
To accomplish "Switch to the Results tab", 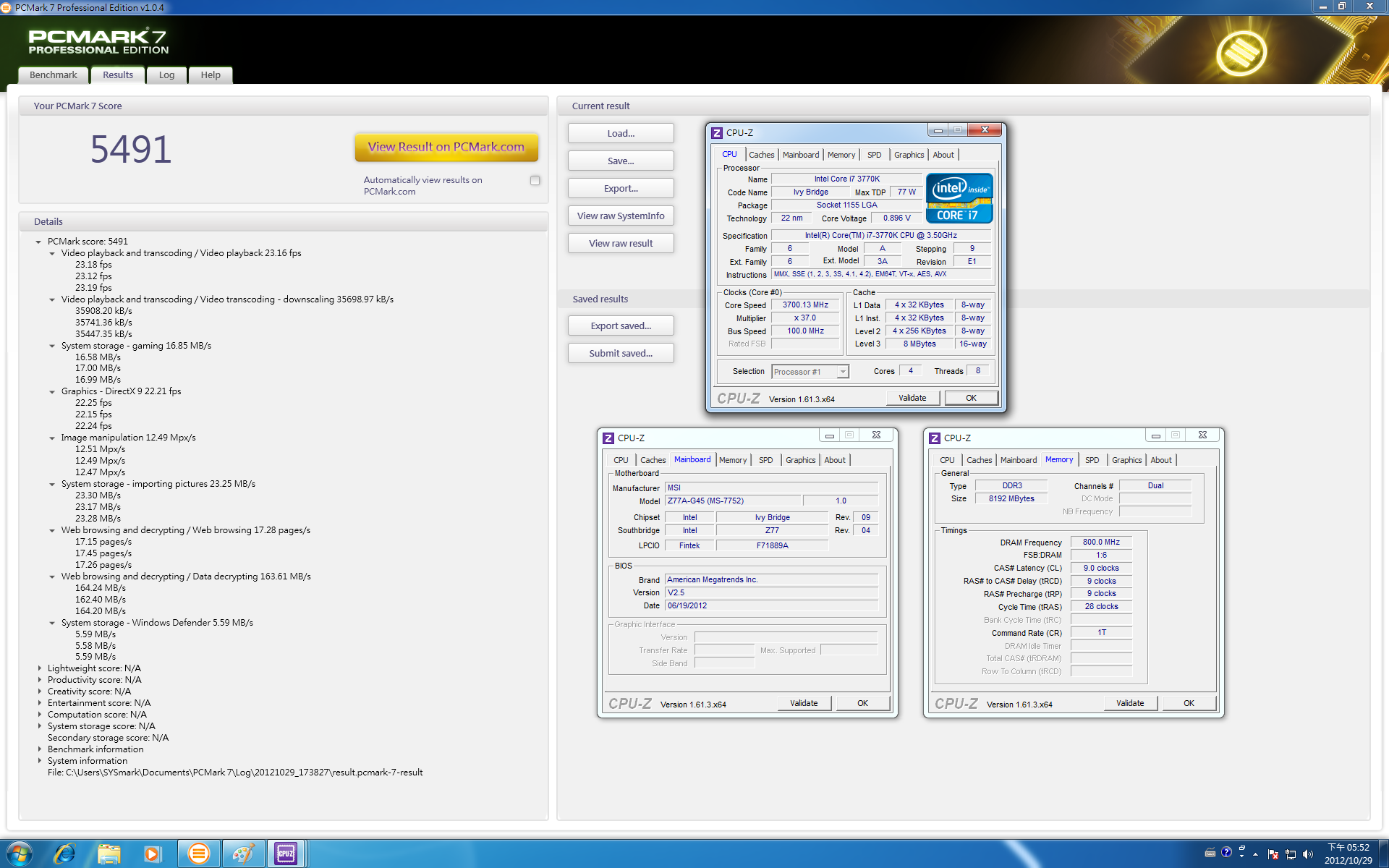I will click(118, 75).
